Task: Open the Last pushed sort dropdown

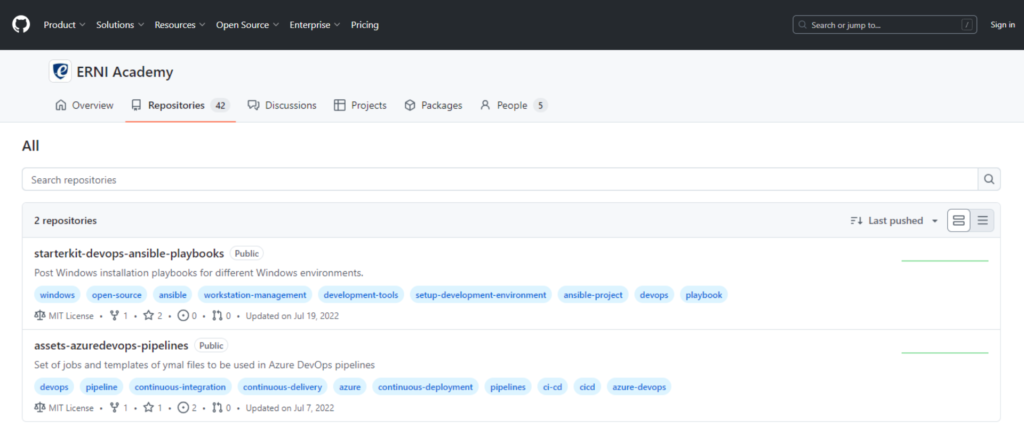Action: (894, 221)
